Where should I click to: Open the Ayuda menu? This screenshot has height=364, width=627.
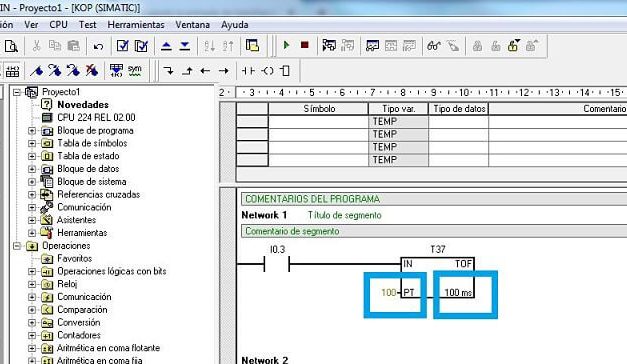235,25
